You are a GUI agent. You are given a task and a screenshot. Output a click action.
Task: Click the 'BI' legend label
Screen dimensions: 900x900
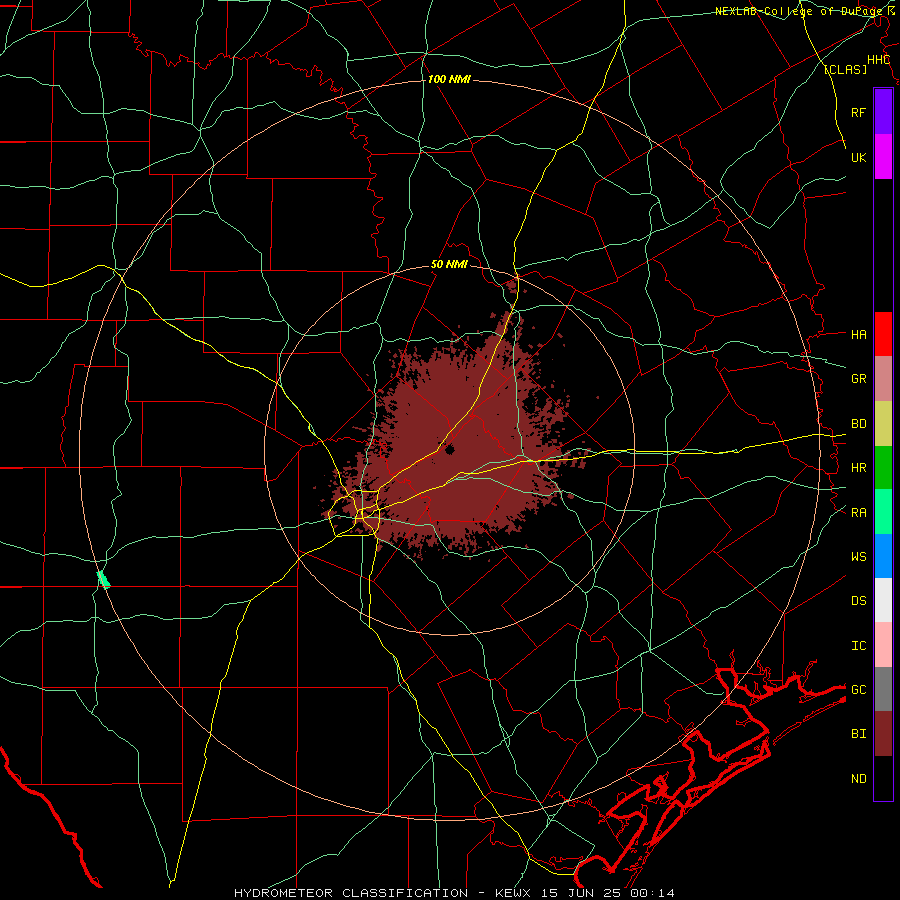point(858,734)
